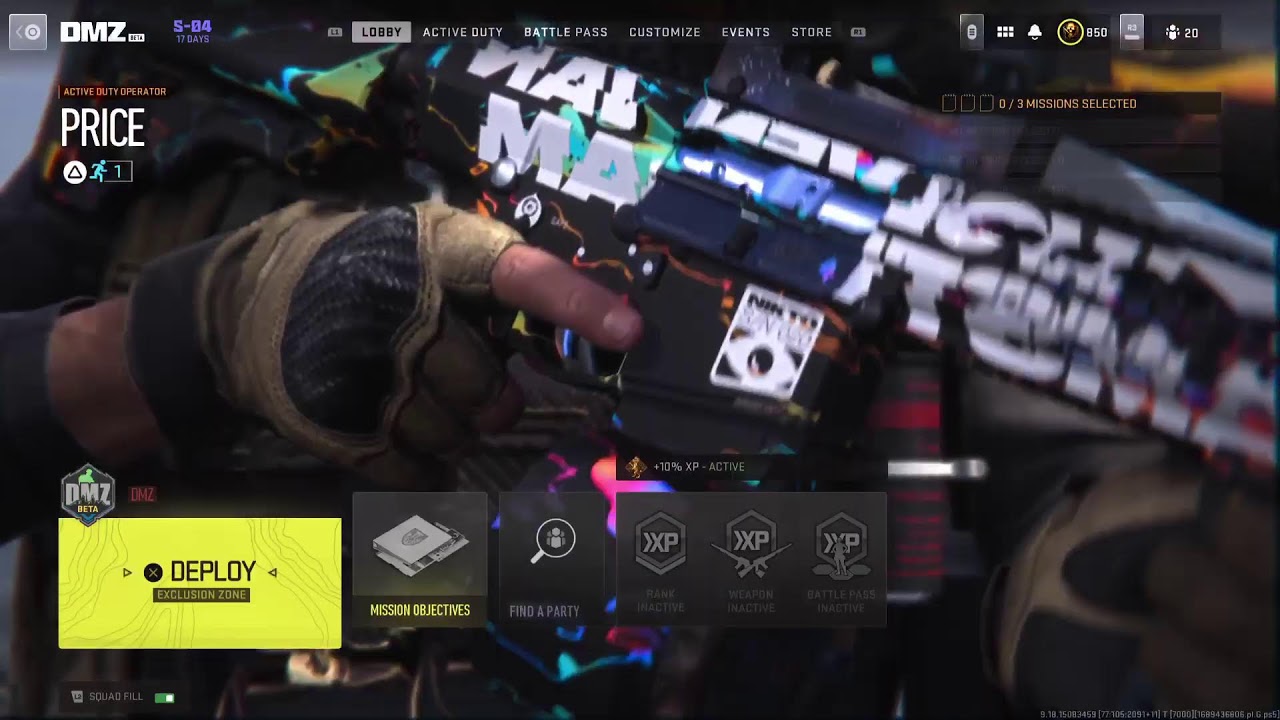Open the R3 player profile icon
The width and height of the screenshot is (1280, 720).
click(1131, 31)
